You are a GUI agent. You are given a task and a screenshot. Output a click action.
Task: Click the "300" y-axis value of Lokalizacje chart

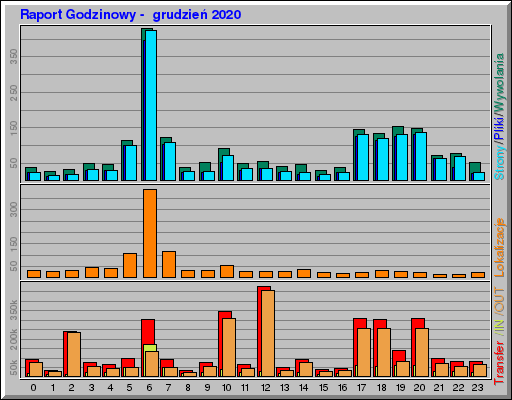coord(14,209)
